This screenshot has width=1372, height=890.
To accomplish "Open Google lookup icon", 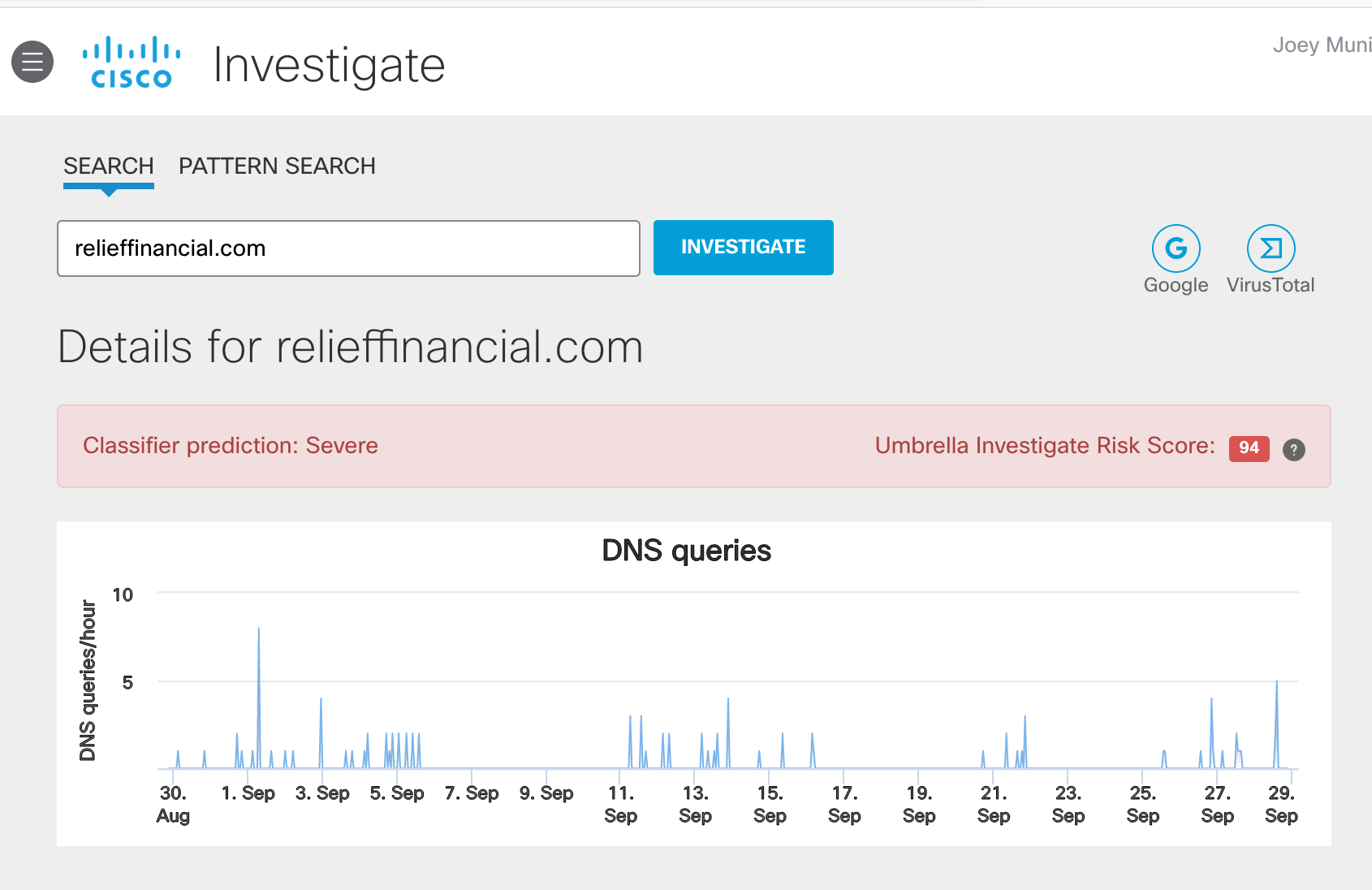I will click(1176, 248).
